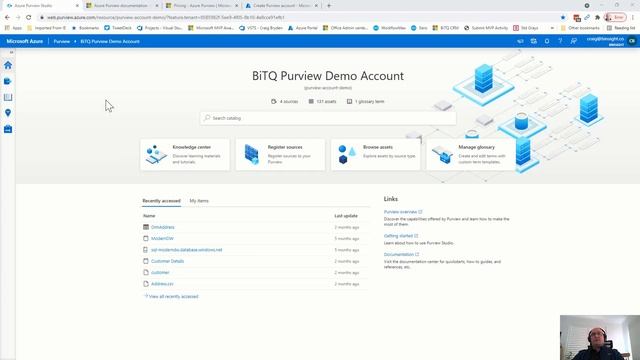Viewport: 640px width, 360px height.
Task: Click the Manage glossary card icon
Action: [442, 154]
